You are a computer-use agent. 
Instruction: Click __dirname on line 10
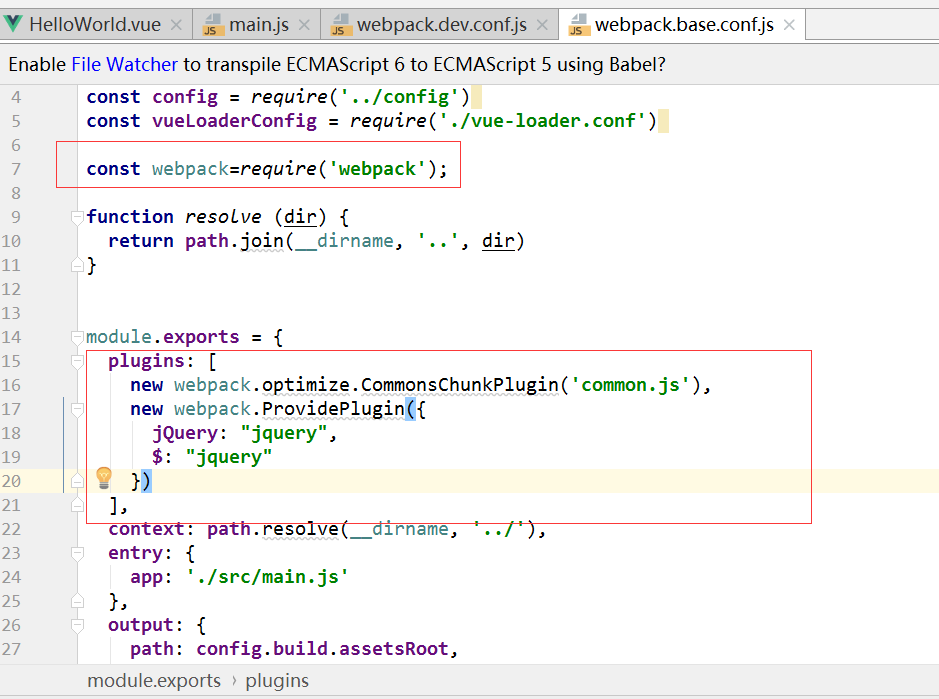[x=344, y=241]
